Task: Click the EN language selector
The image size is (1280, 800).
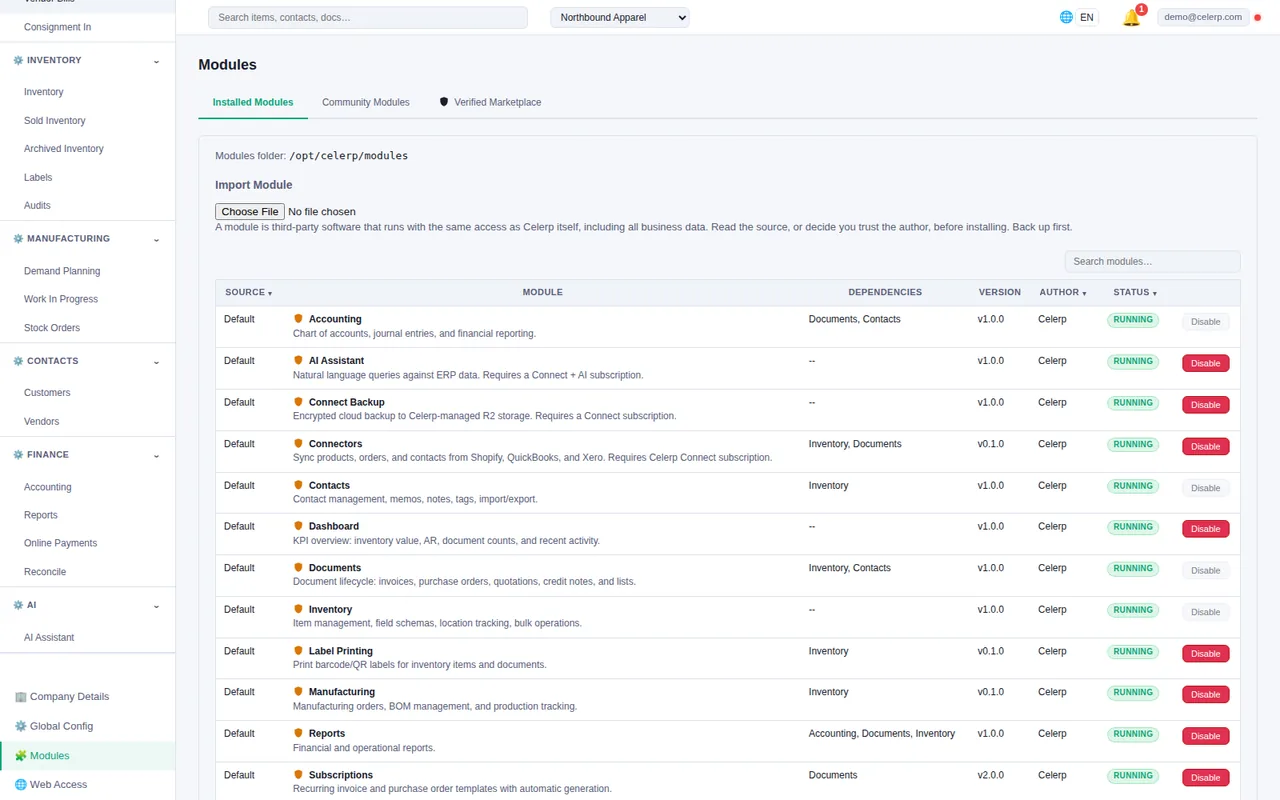Action: [1087, 17]
